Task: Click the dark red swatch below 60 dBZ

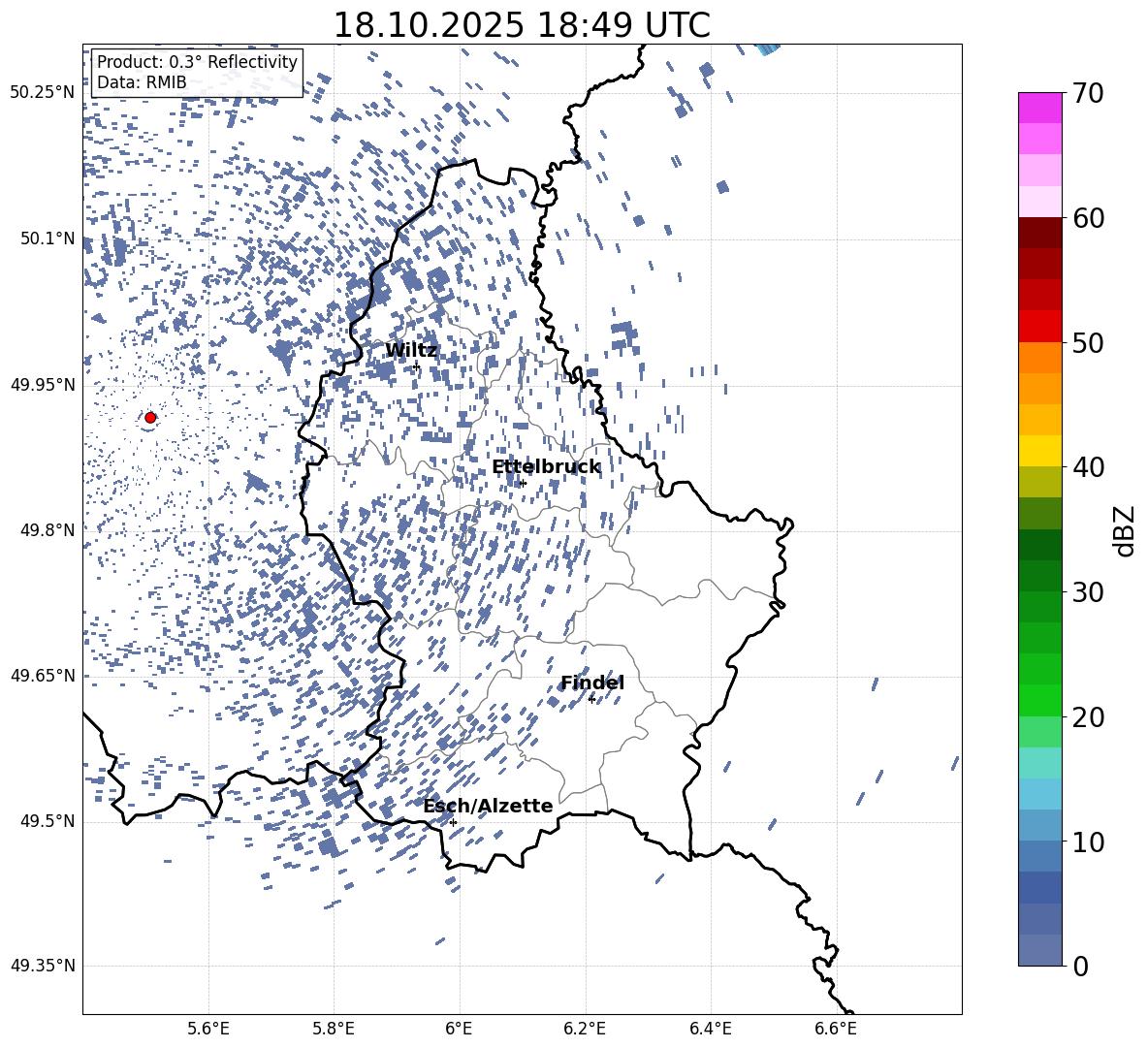Action: [x=1039, y=233]
